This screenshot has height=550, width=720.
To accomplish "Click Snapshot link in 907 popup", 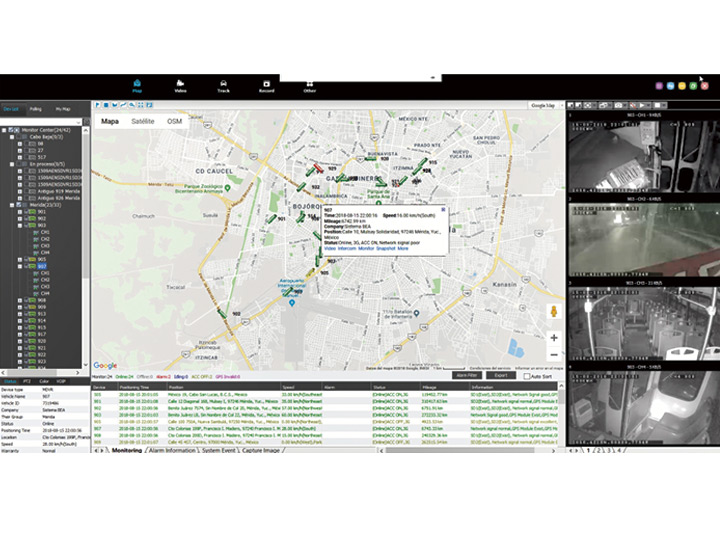I will click(x=385, y=248).
